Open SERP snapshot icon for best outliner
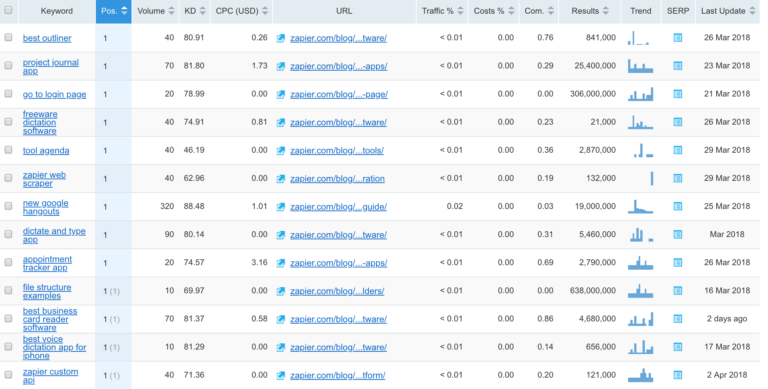The width and height of the screenshot is (768, 389). pyautogui.click(x=677, y=38)
